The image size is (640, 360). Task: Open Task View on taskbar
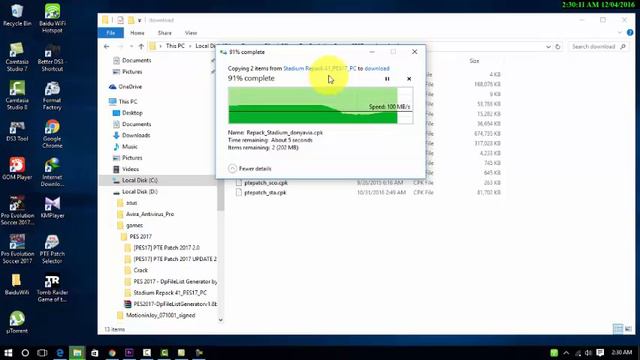coord(42,353)
